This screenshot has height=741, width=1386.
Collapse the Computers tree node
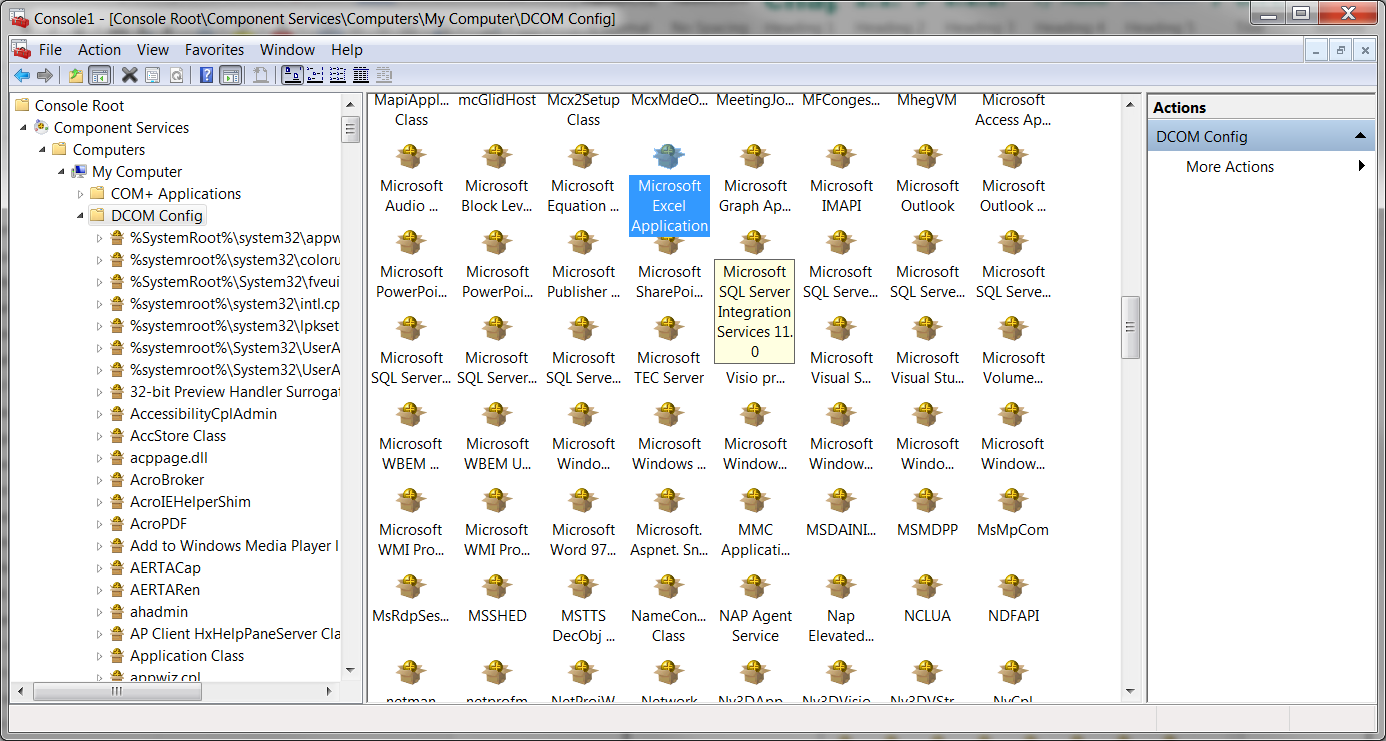[x=42, y=149]
